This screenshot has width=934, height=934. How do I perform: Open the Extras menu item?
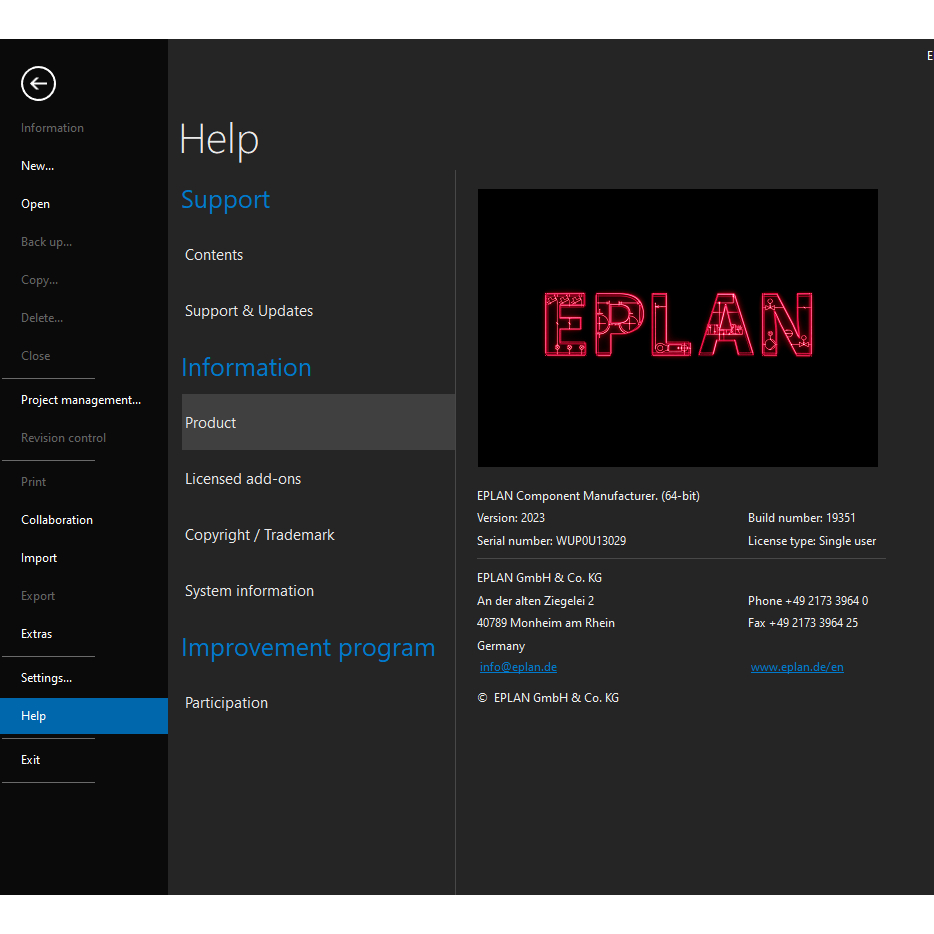tap(37, 634)
